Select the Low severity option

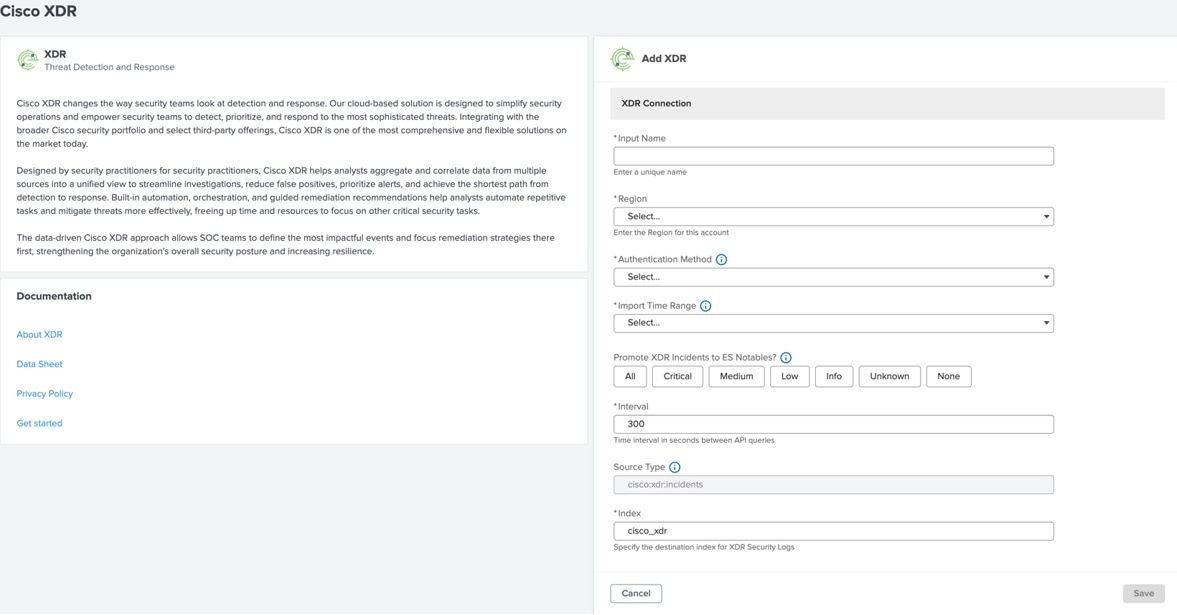(x=789, y=377)
